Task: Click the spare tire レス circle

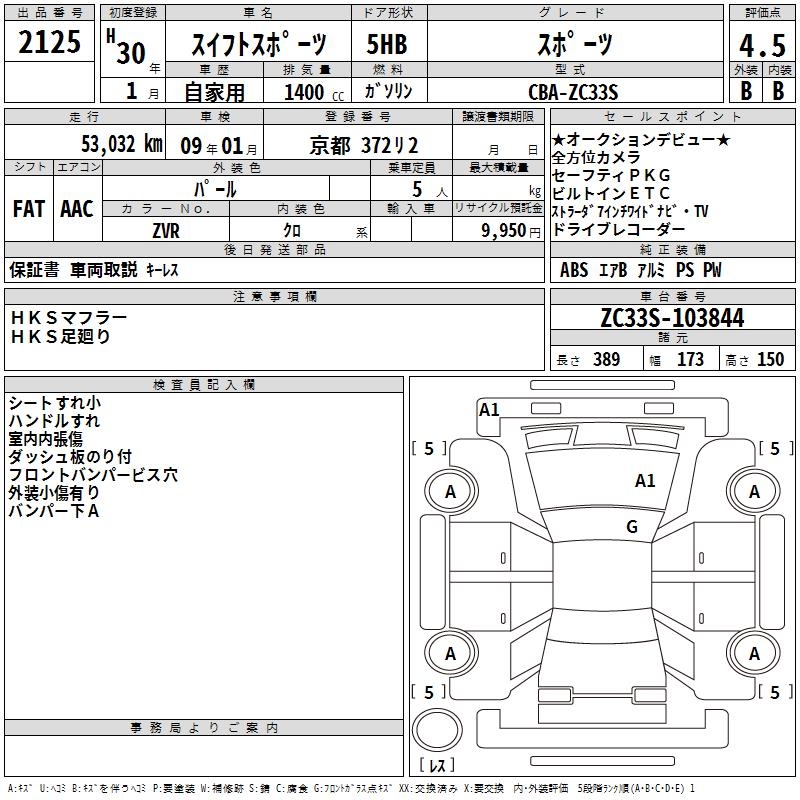Action: [437, 729]
